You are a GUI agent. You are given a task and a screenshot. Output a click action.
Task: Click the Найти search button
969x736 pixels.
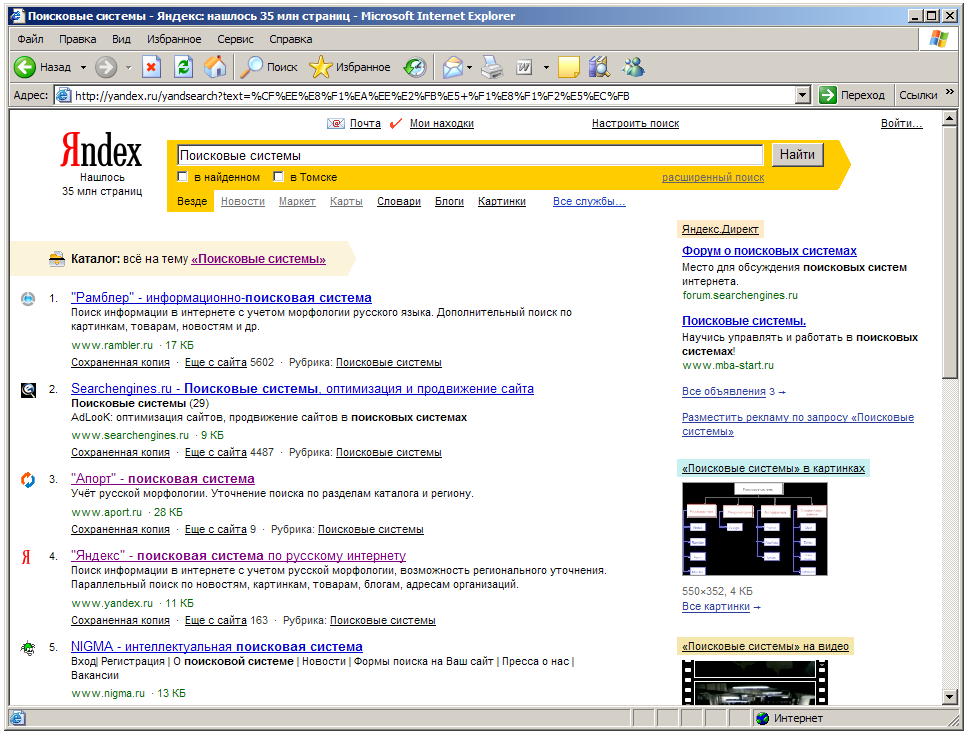797,154
